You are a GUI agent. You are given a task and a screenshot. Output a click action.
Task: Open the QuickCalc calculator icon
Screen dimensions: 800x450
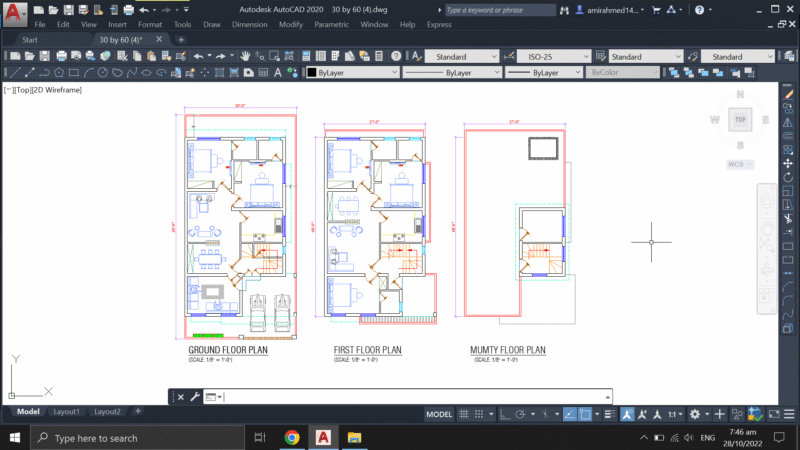(379, 56)
